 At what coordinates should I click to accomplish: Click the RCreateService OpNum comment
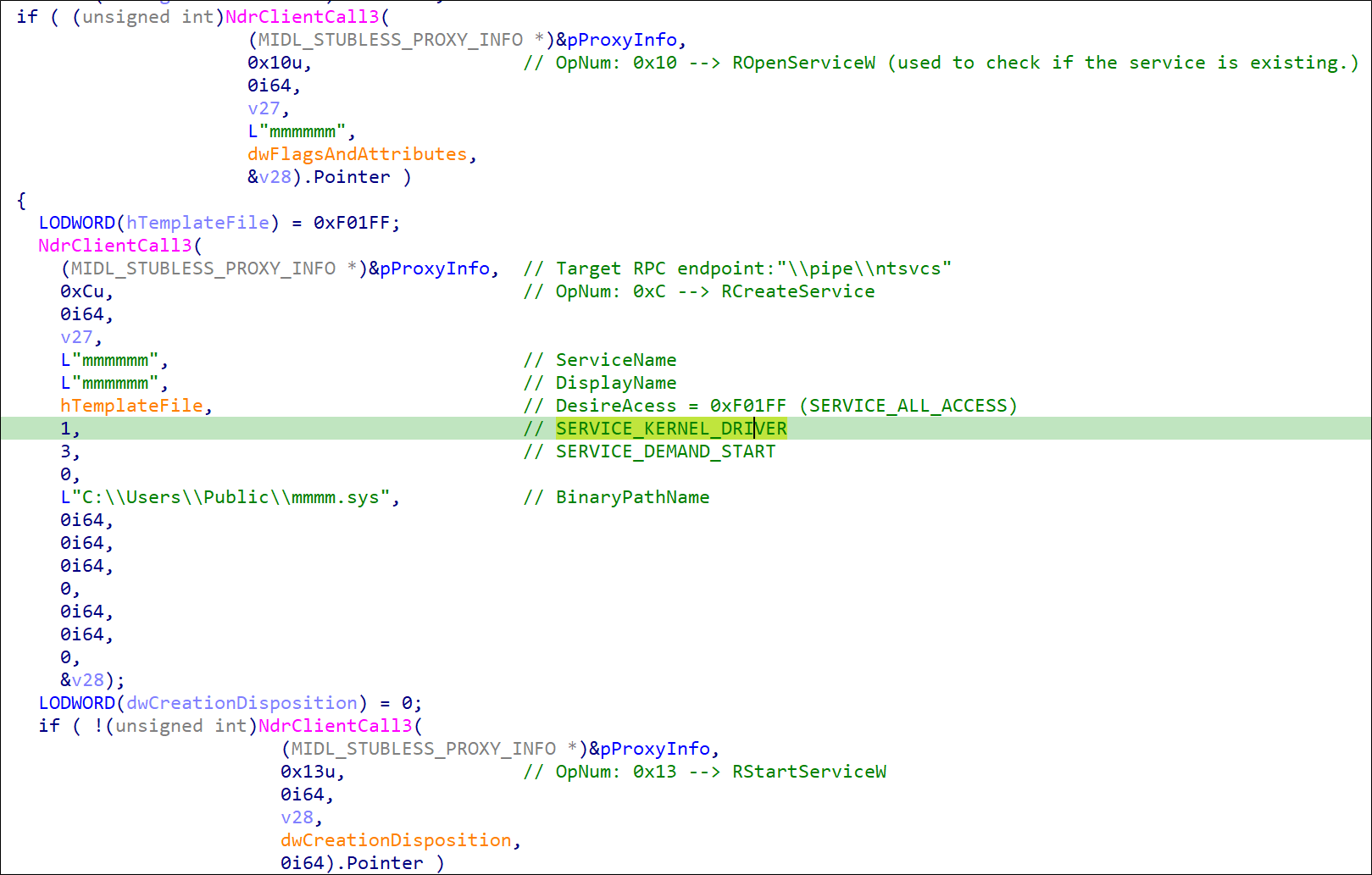[x=698, y=291]
